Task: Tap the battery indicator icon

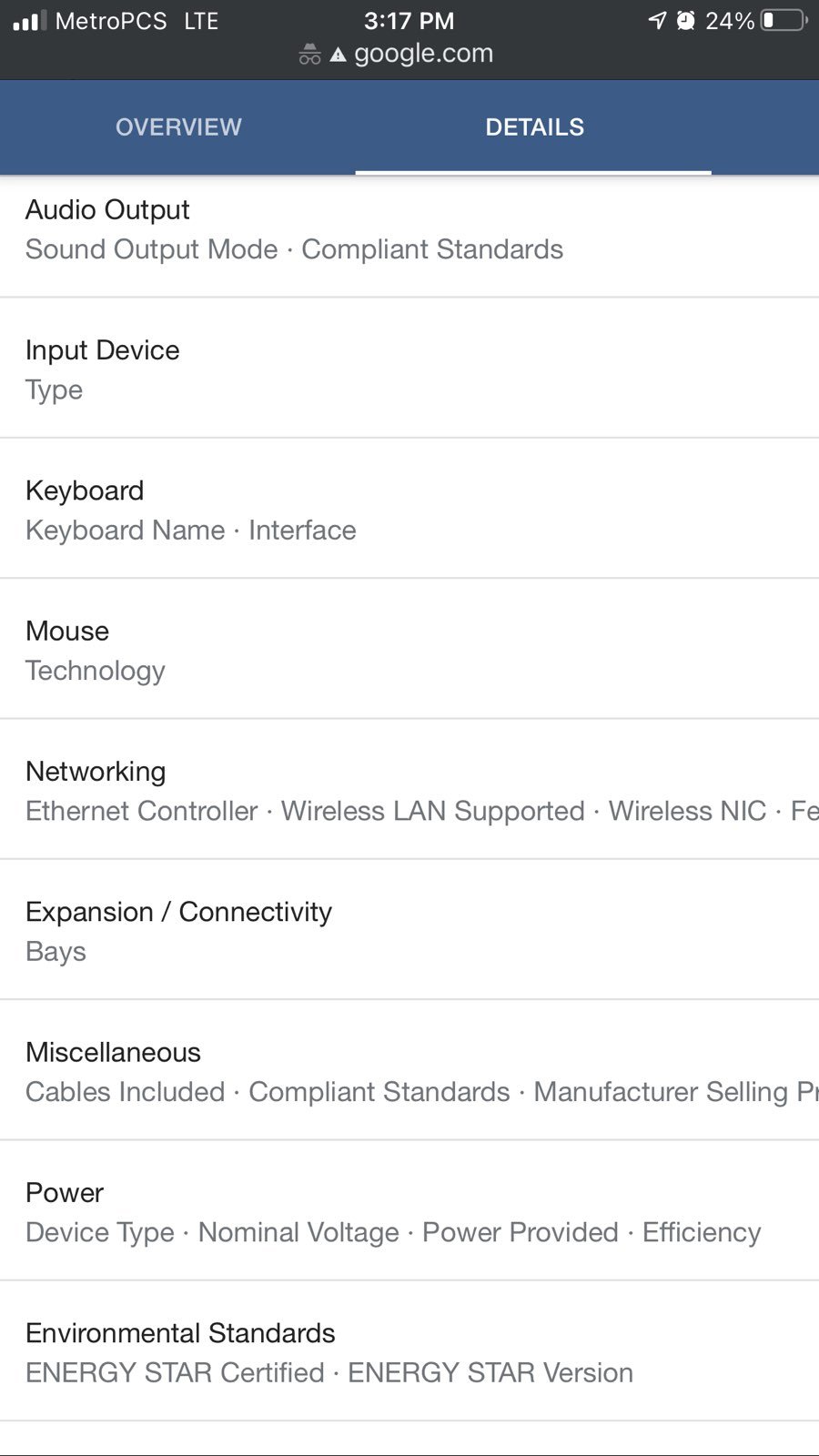Action: point(784,20)
